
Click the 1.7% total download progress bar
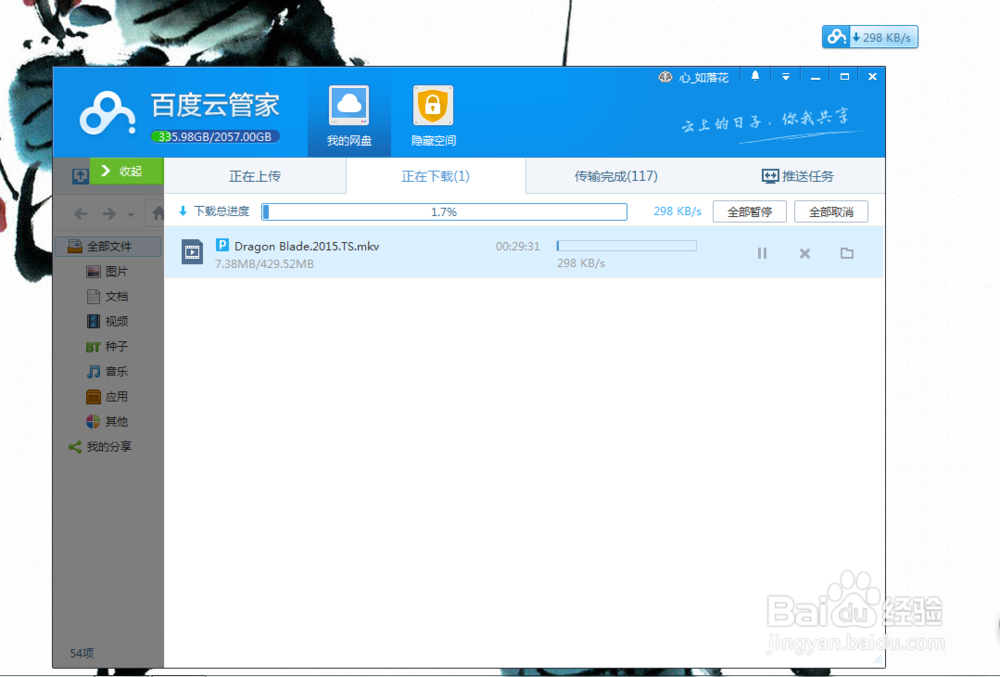444,211
